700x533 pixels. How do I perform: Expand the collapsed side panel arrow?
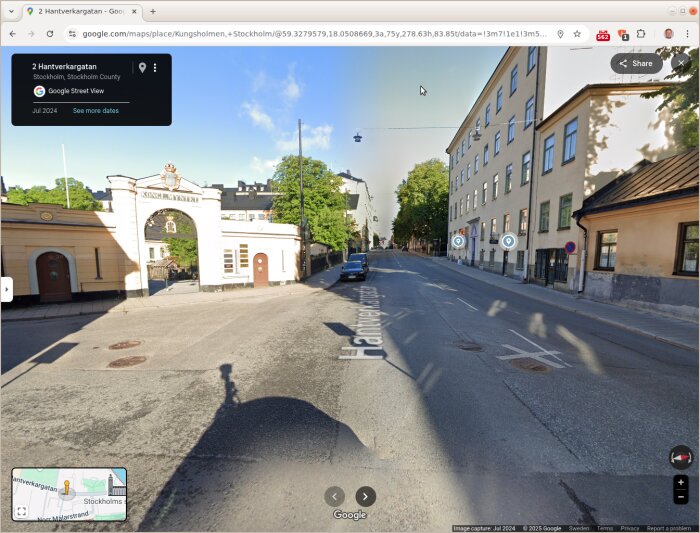pos(6,289)
